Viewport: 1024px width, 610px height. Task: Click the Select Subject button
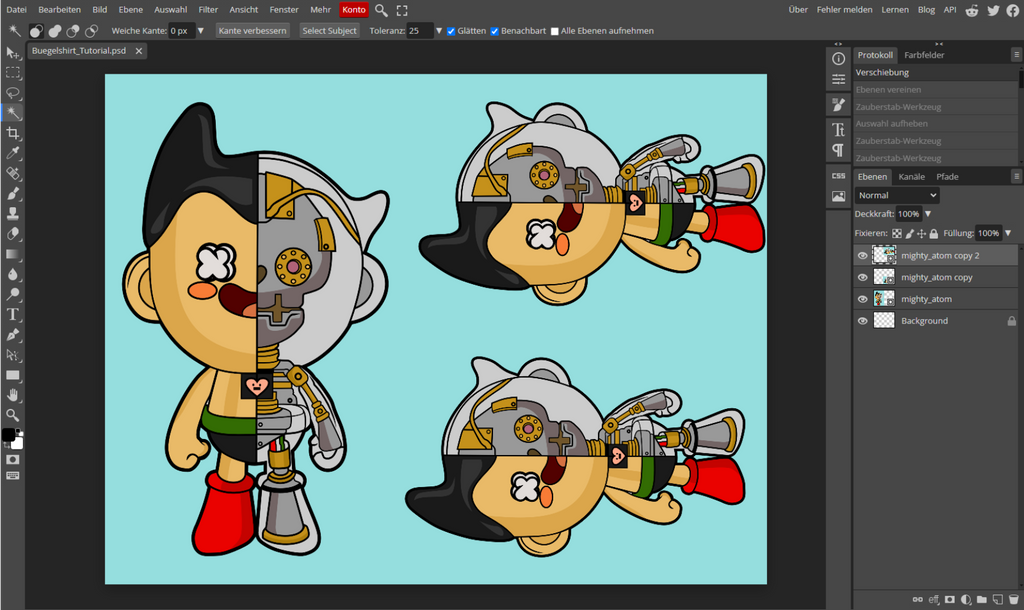point(329,31)
